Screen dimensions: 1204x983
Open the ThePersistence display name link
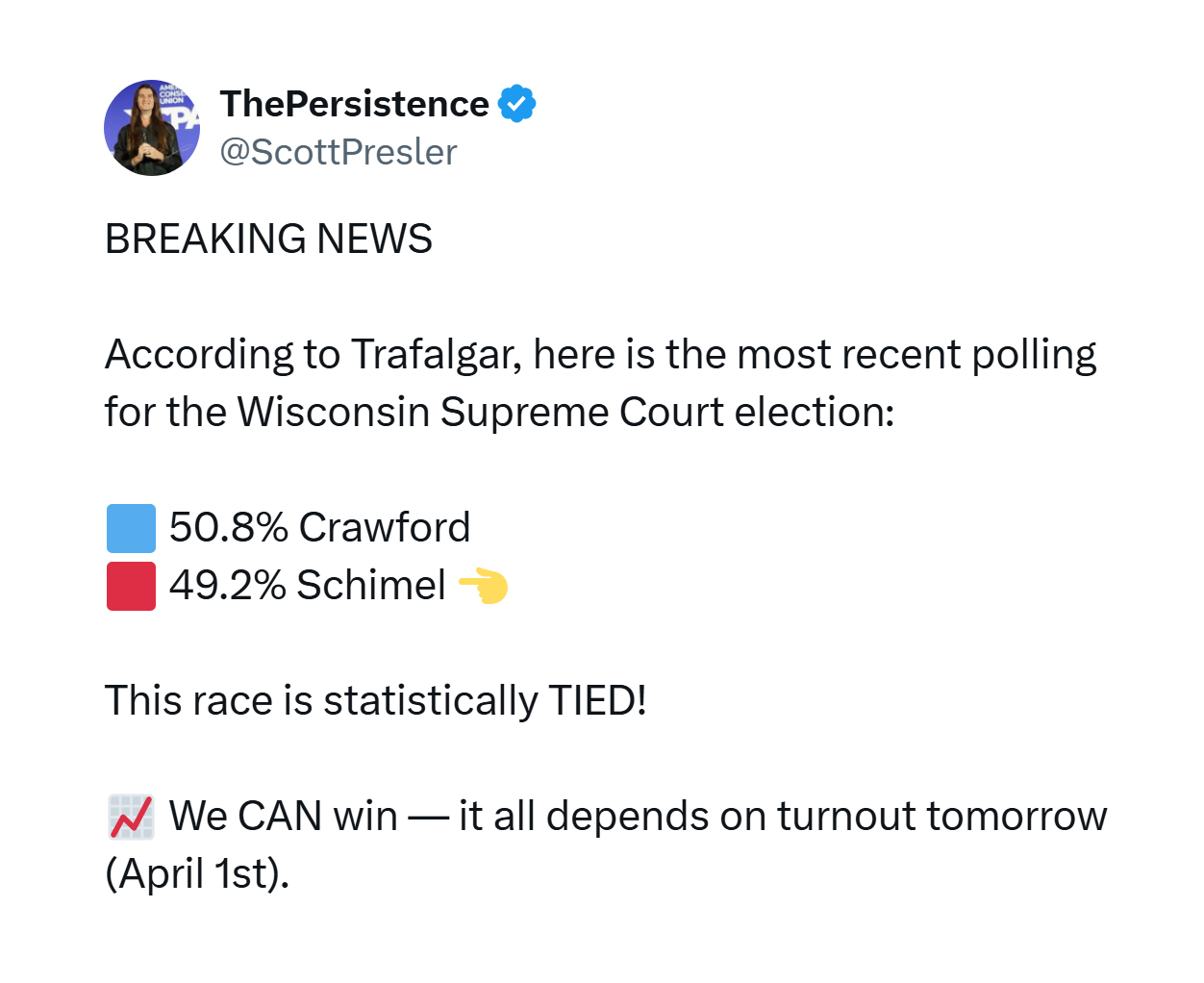(x=354, y=104)
